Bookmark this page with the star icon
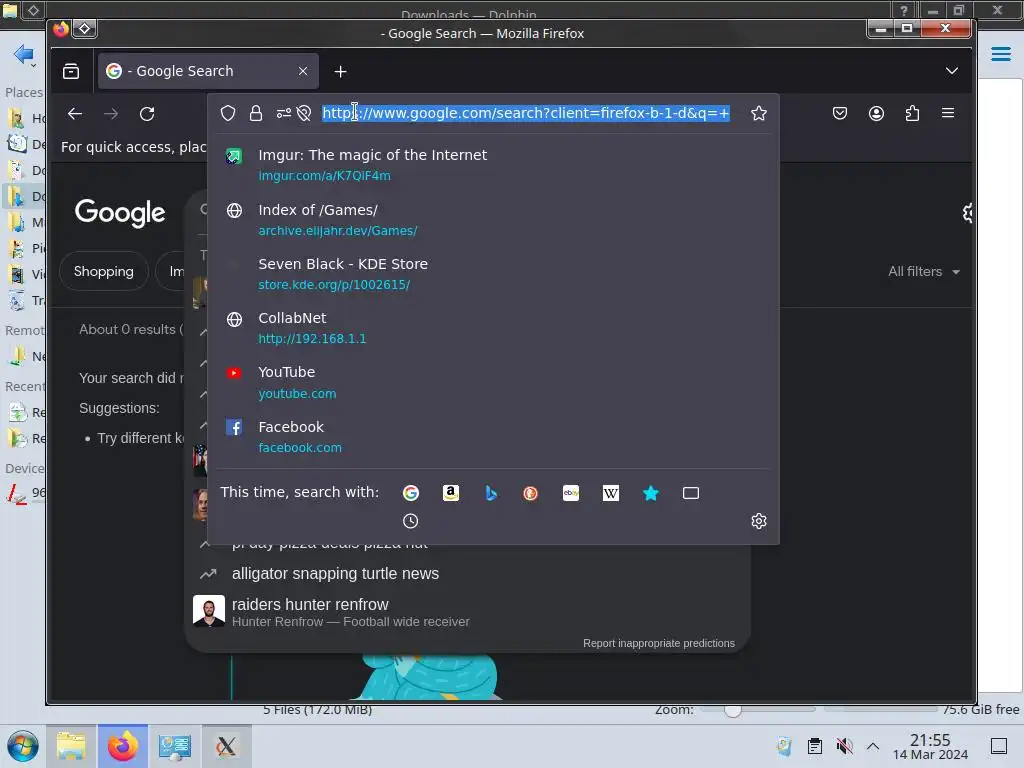Image resolution: width=1024 pixels, height=768 pixels. (x=758, y=113)
